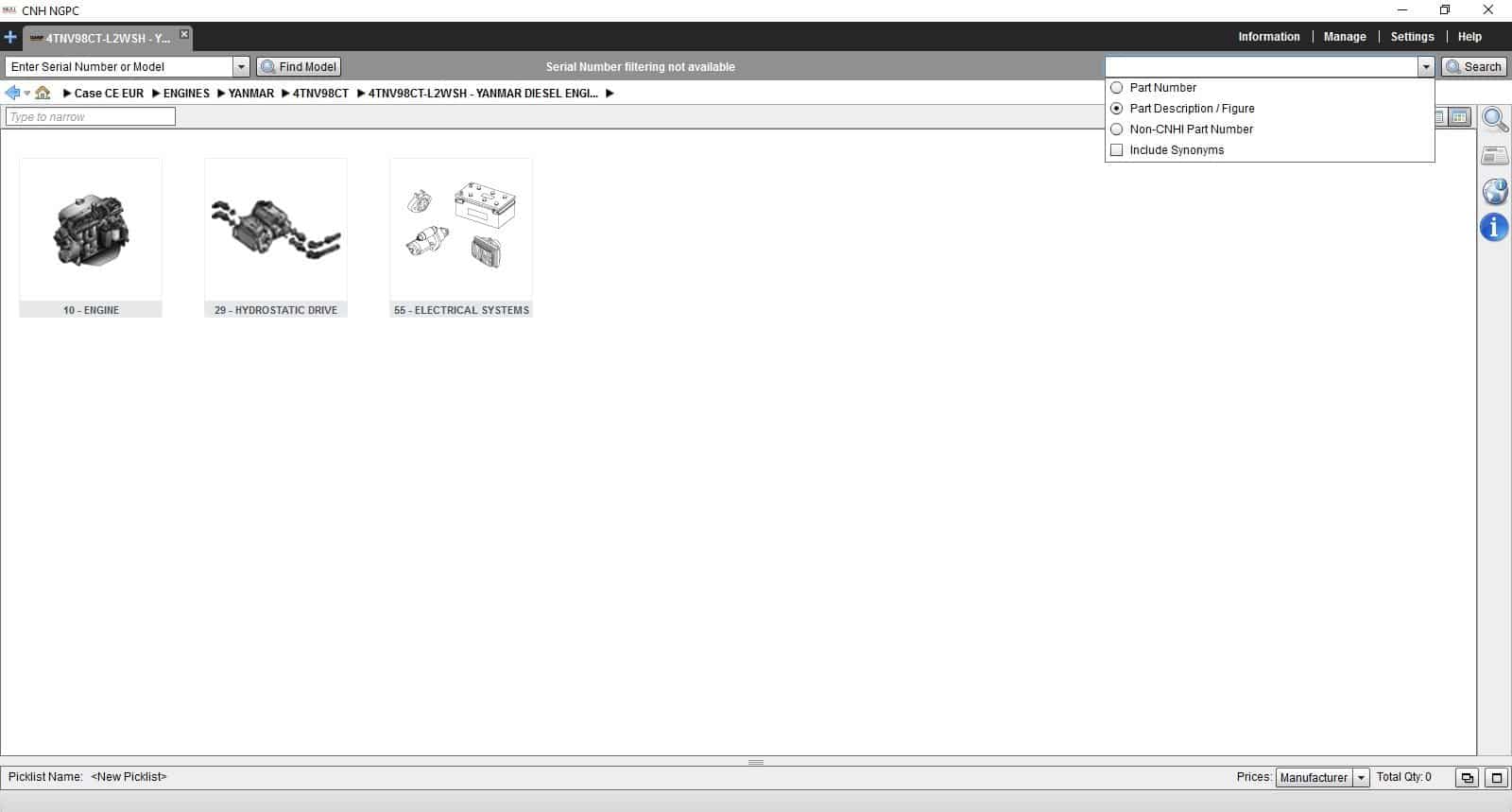Go back using the blue arrow icon
Screen dimensions: 1512x812
coord(12,93)
